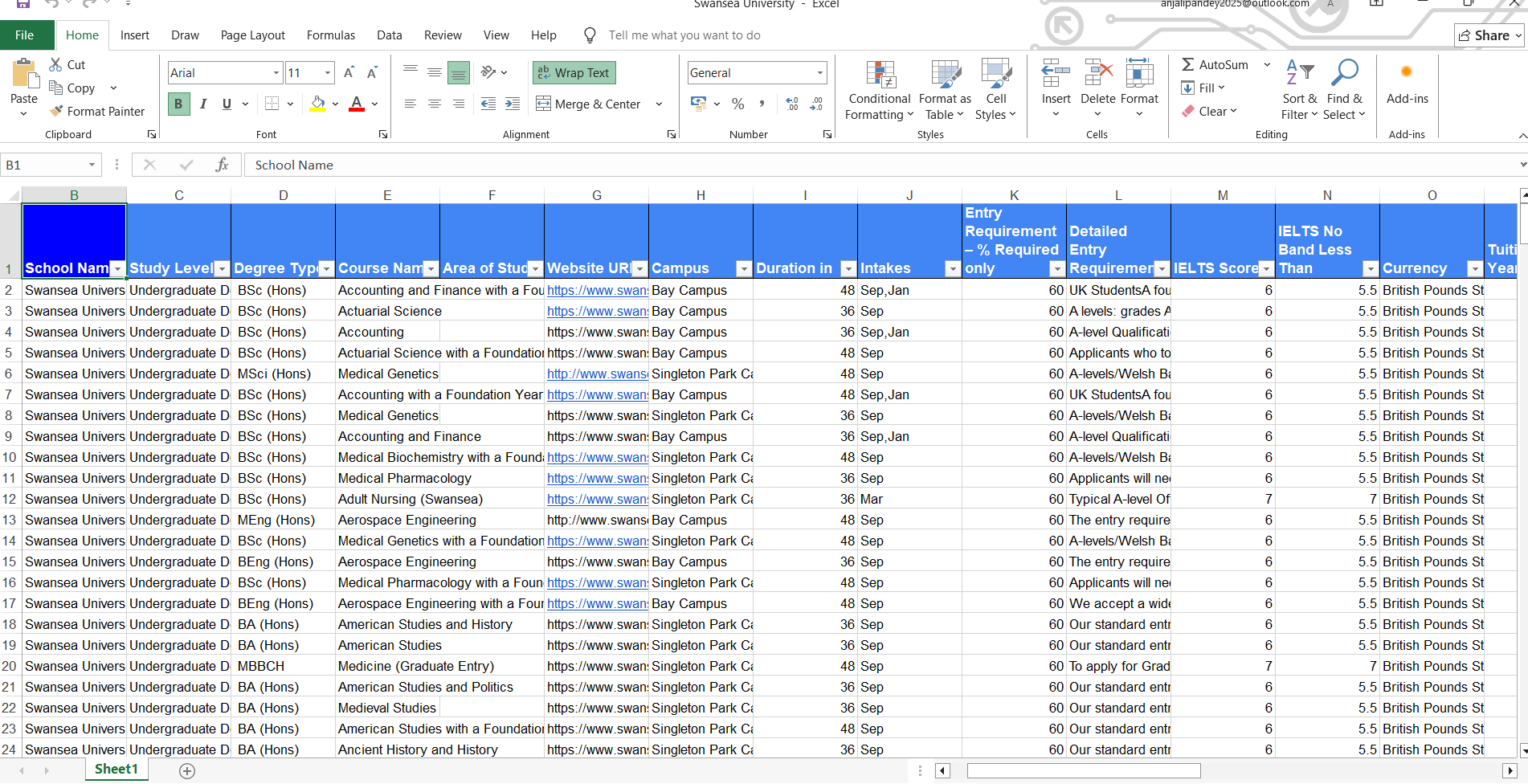
Task: Click the Delete cells icon
Action: point(1098,74)
